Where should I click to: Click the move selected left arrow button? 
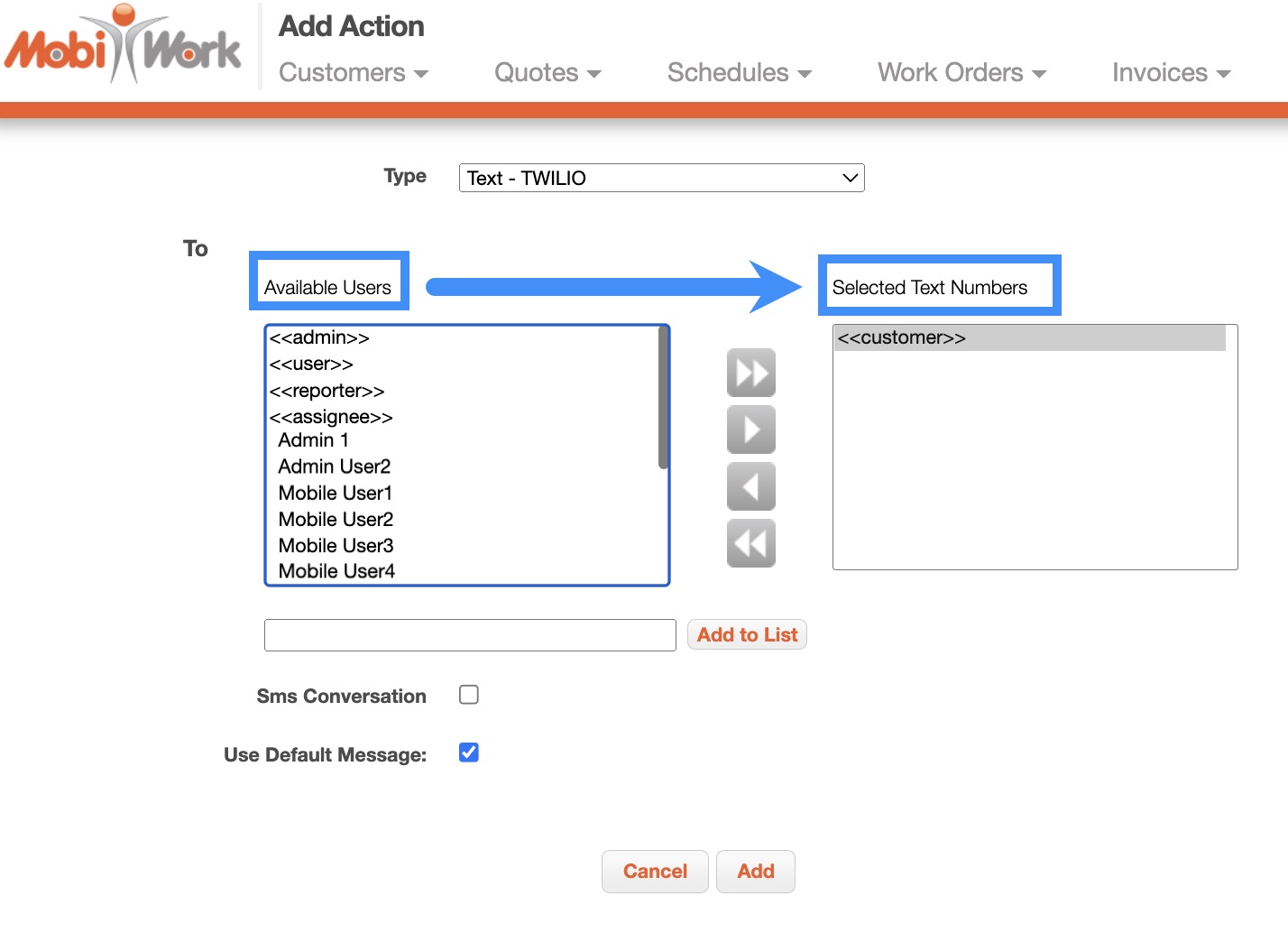point(750,487)
